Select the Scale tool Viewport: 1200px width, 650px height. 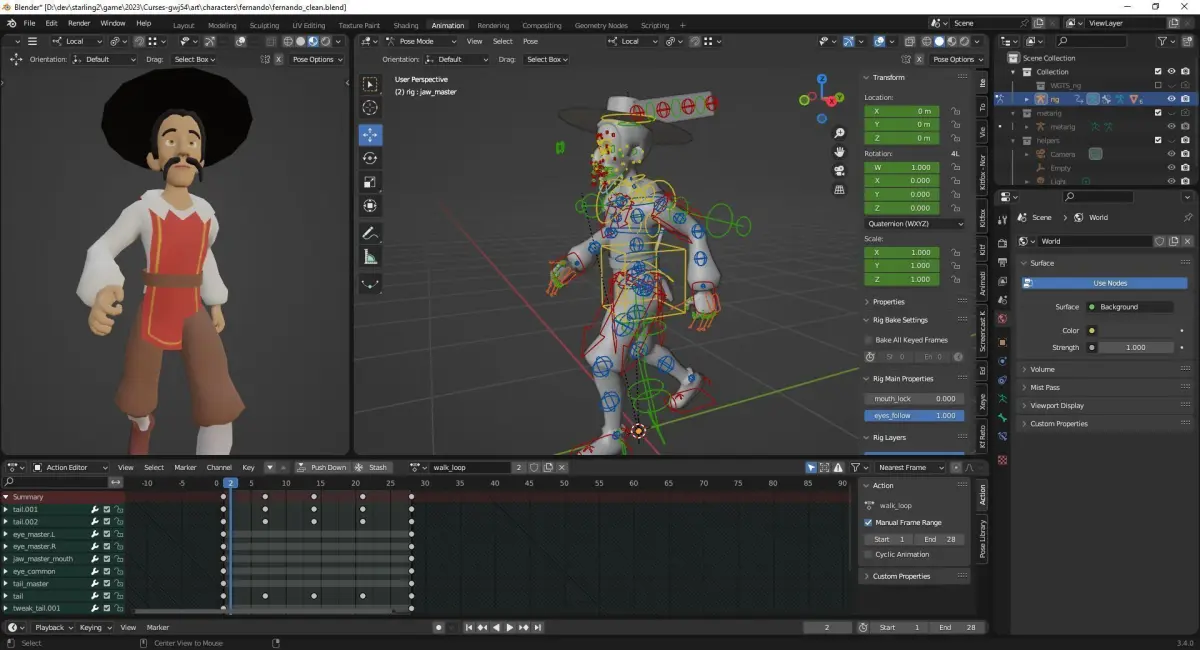click(x=370, y=182)
